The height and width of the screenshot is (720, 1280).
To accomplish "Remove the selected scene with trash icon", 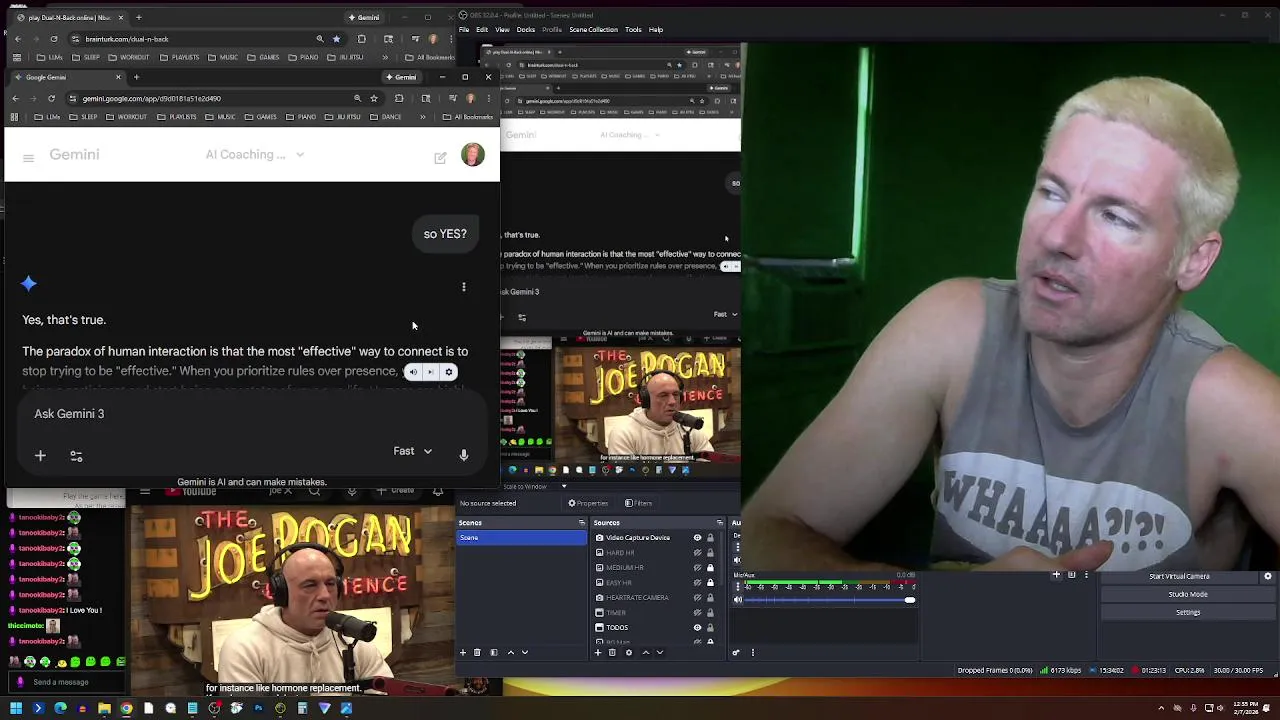I will pos(477,652).
